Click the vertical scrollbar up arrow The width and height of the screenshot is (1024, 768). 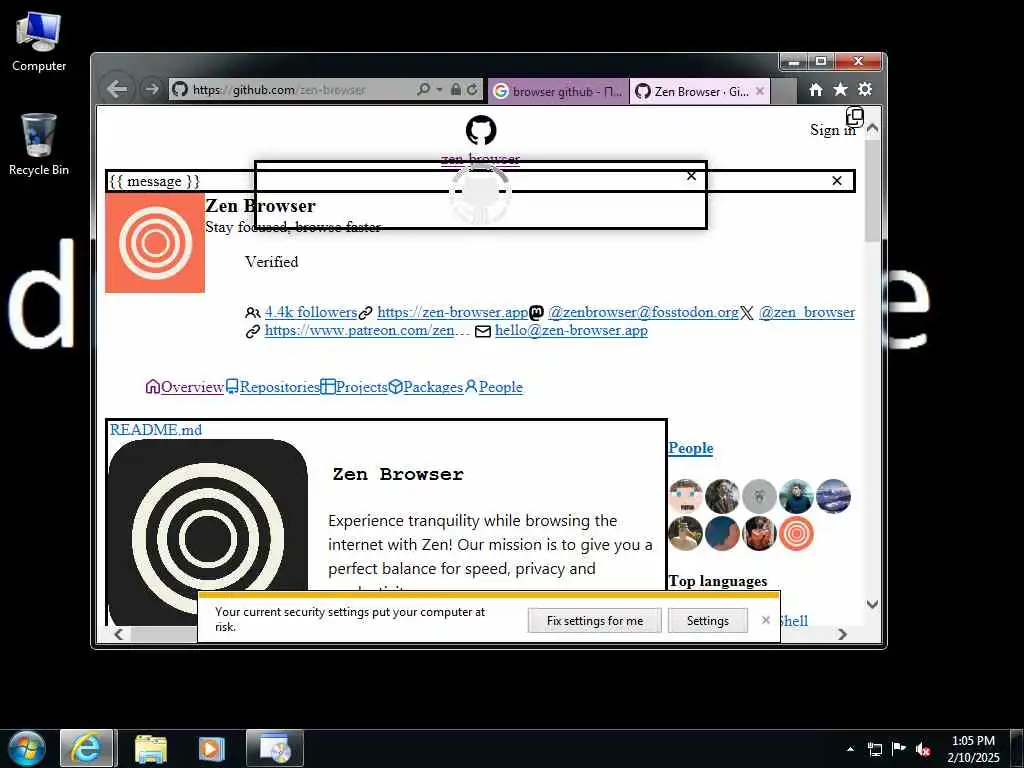pyautogui.click(x=872, y=129)
